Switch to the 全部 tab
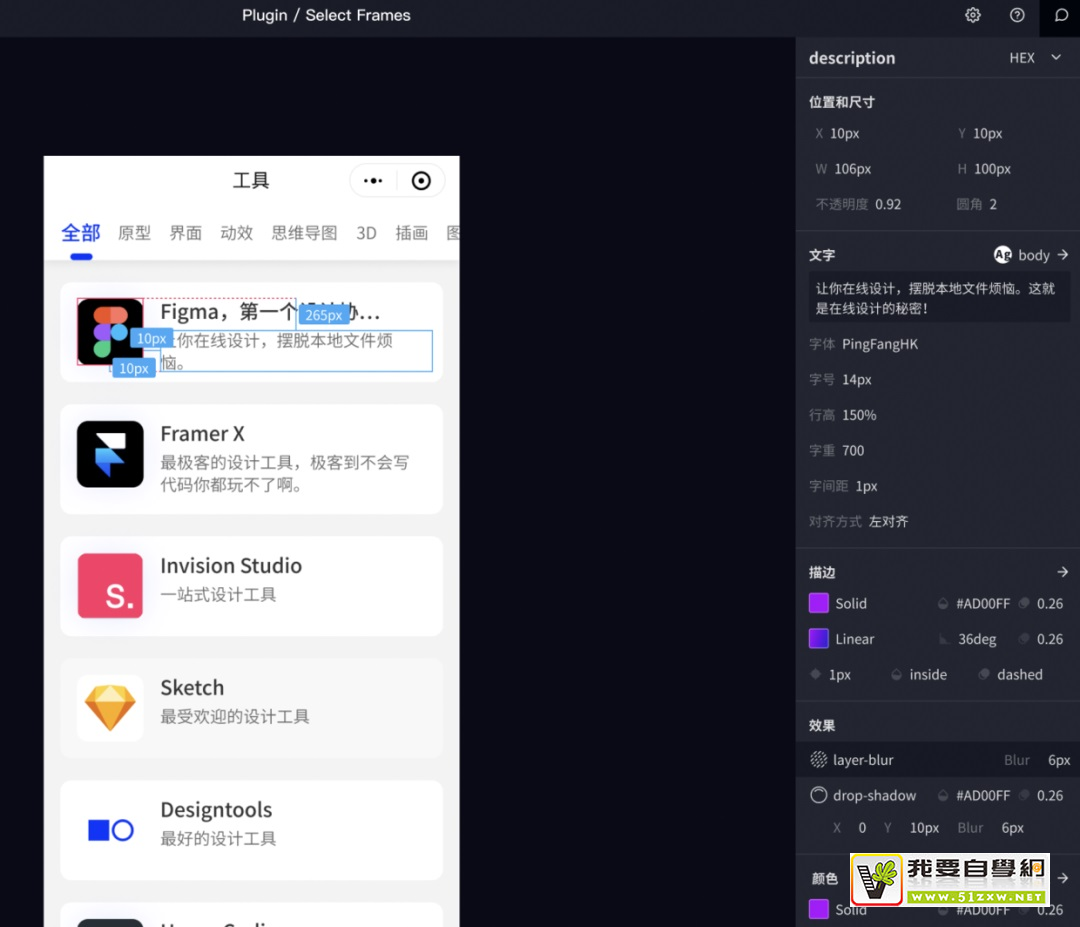The width and height of the screenshot is (1080, 927). pos(81,232)
